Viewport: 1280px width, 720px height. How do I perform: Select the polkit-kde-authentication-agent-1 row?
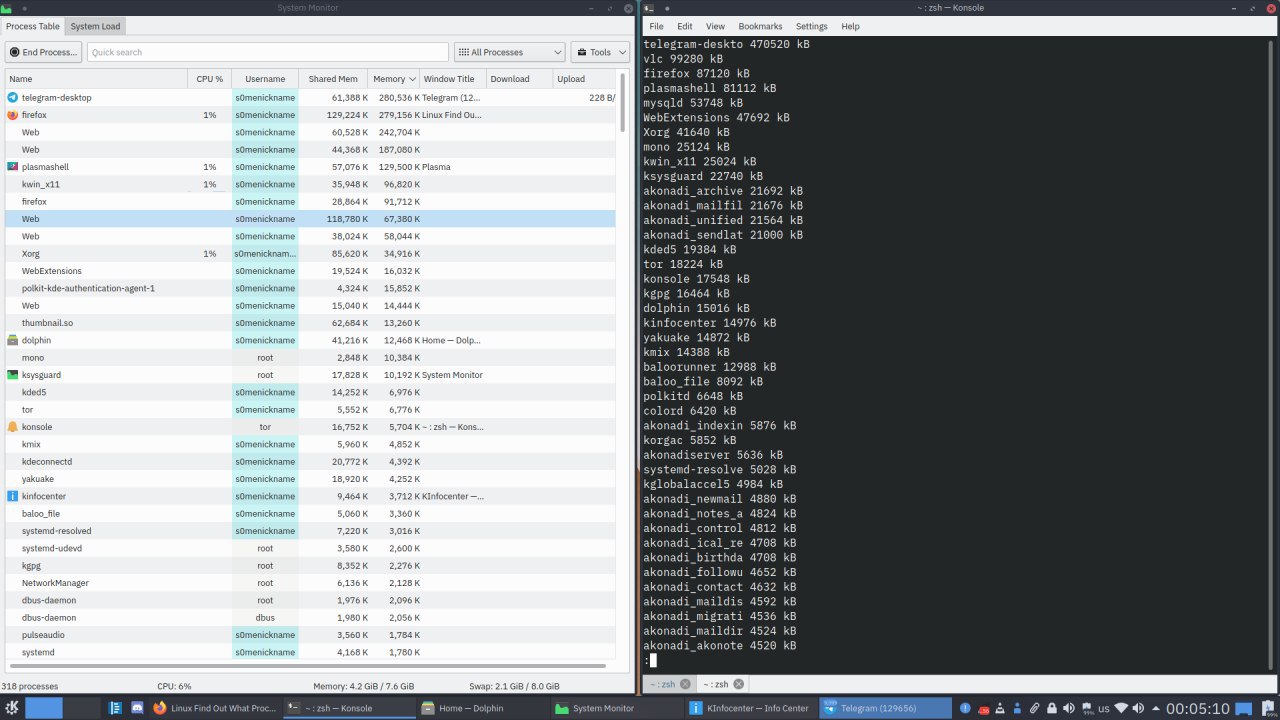click(x=310, y=288)
